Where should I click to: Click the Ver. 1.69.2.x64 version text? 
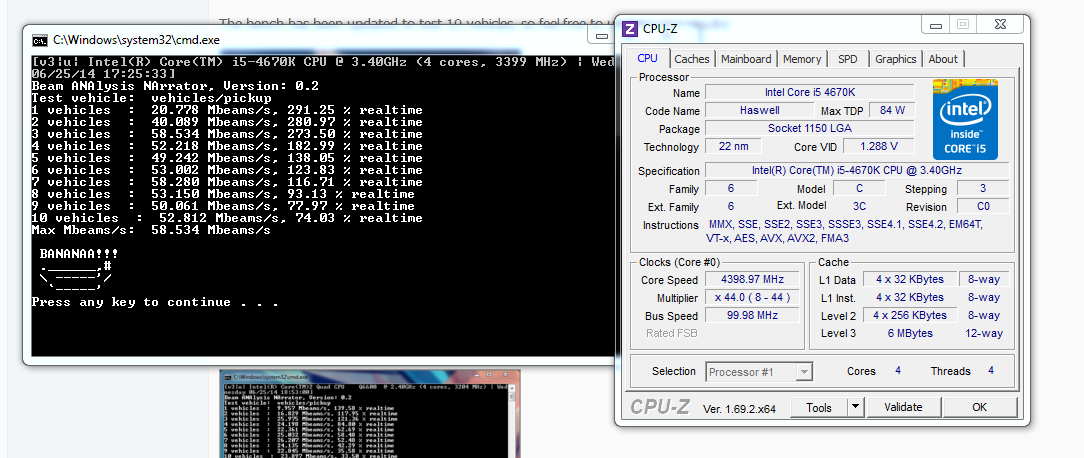pos(739,408)
